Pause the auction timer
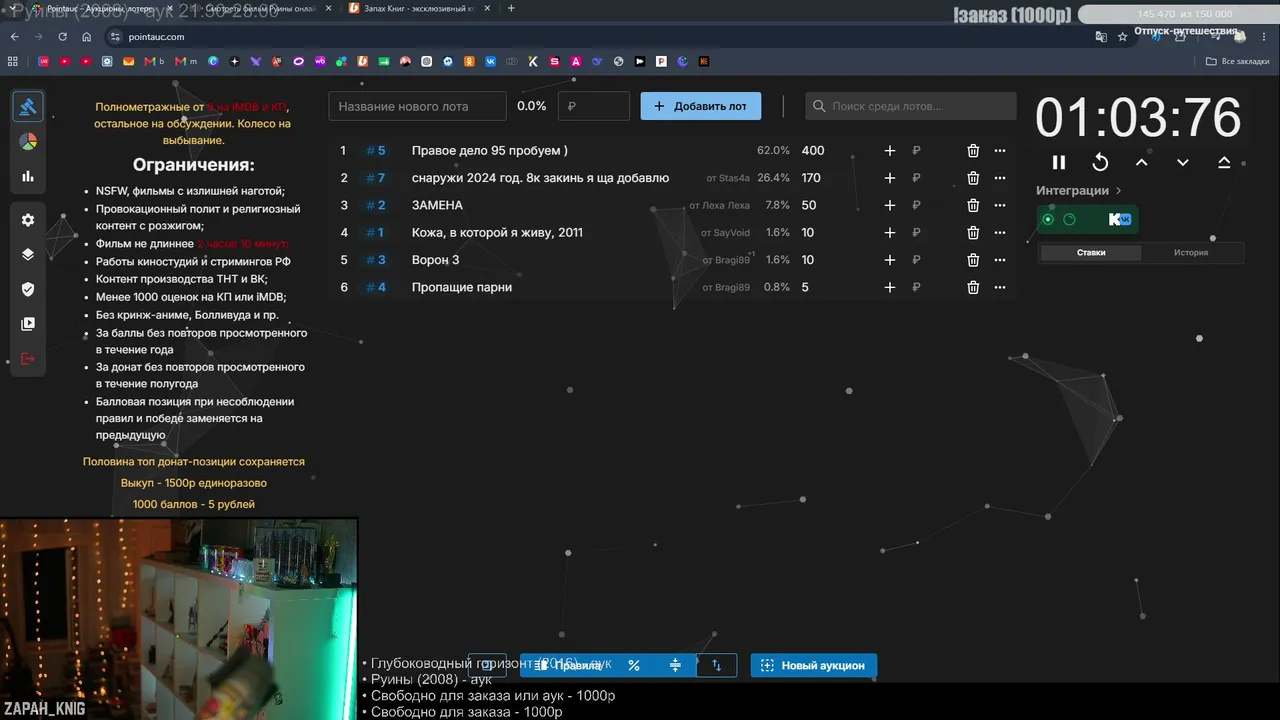1280x720 pixels. tap(1059, 162)
